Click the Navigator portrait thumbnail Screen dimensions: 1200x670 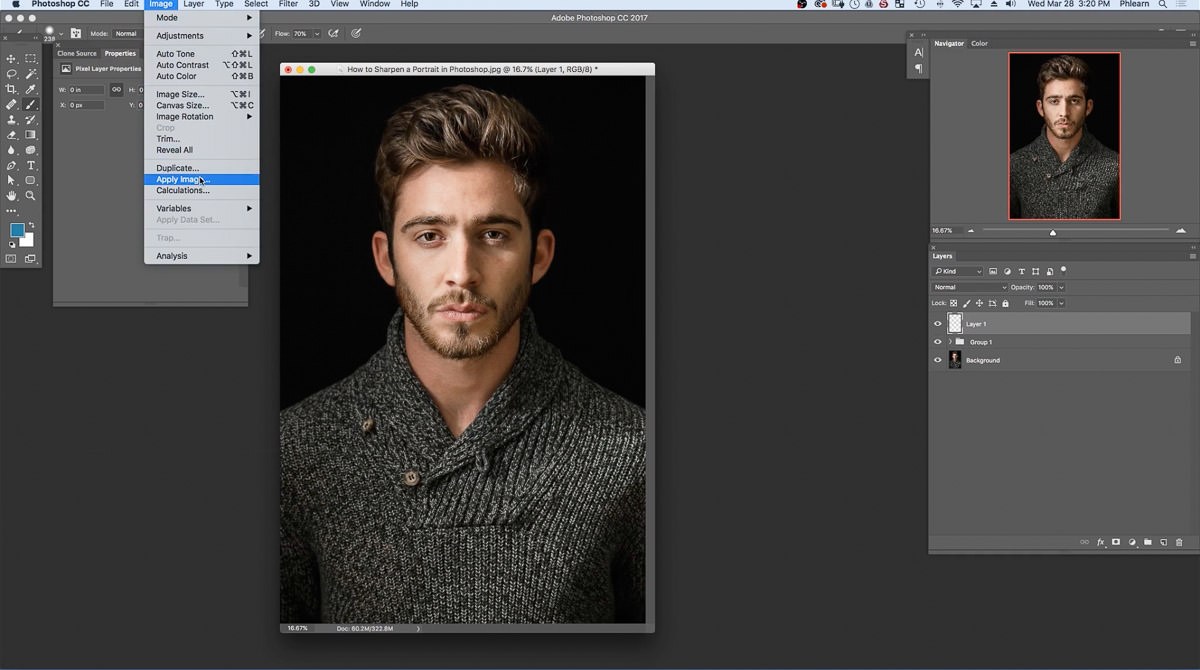click(x=1064, y=136)
